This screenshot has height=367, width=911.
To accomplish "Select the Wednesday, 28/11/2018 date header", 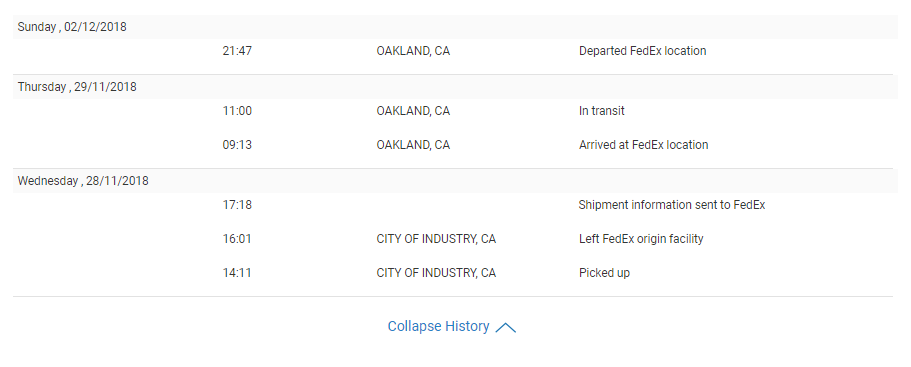I will coord(83,181).
